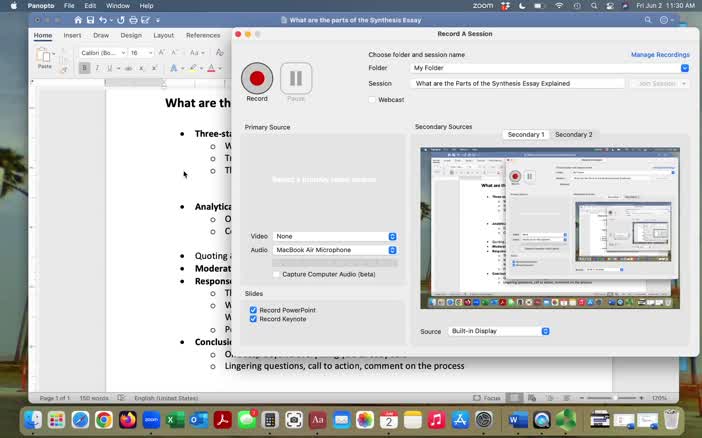702x438 pixels.
Task: Click the Print icon in Word's title bar
Action: coord(131,20)
